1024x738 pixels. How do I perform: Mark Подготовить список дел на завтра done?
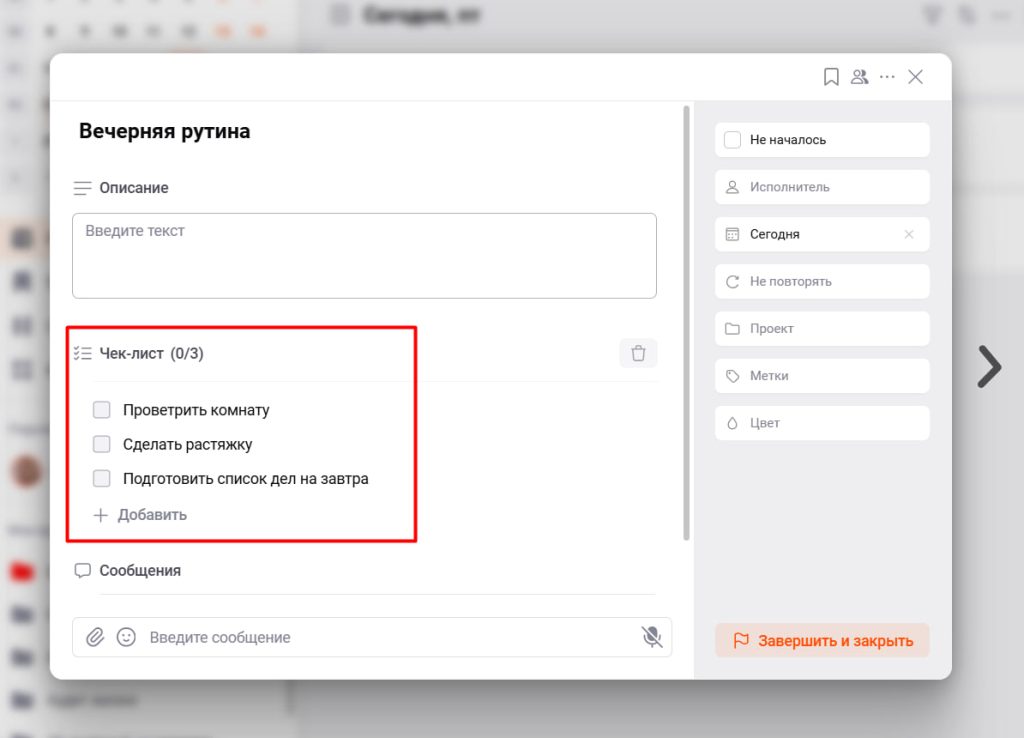click(x=102, y=479)
